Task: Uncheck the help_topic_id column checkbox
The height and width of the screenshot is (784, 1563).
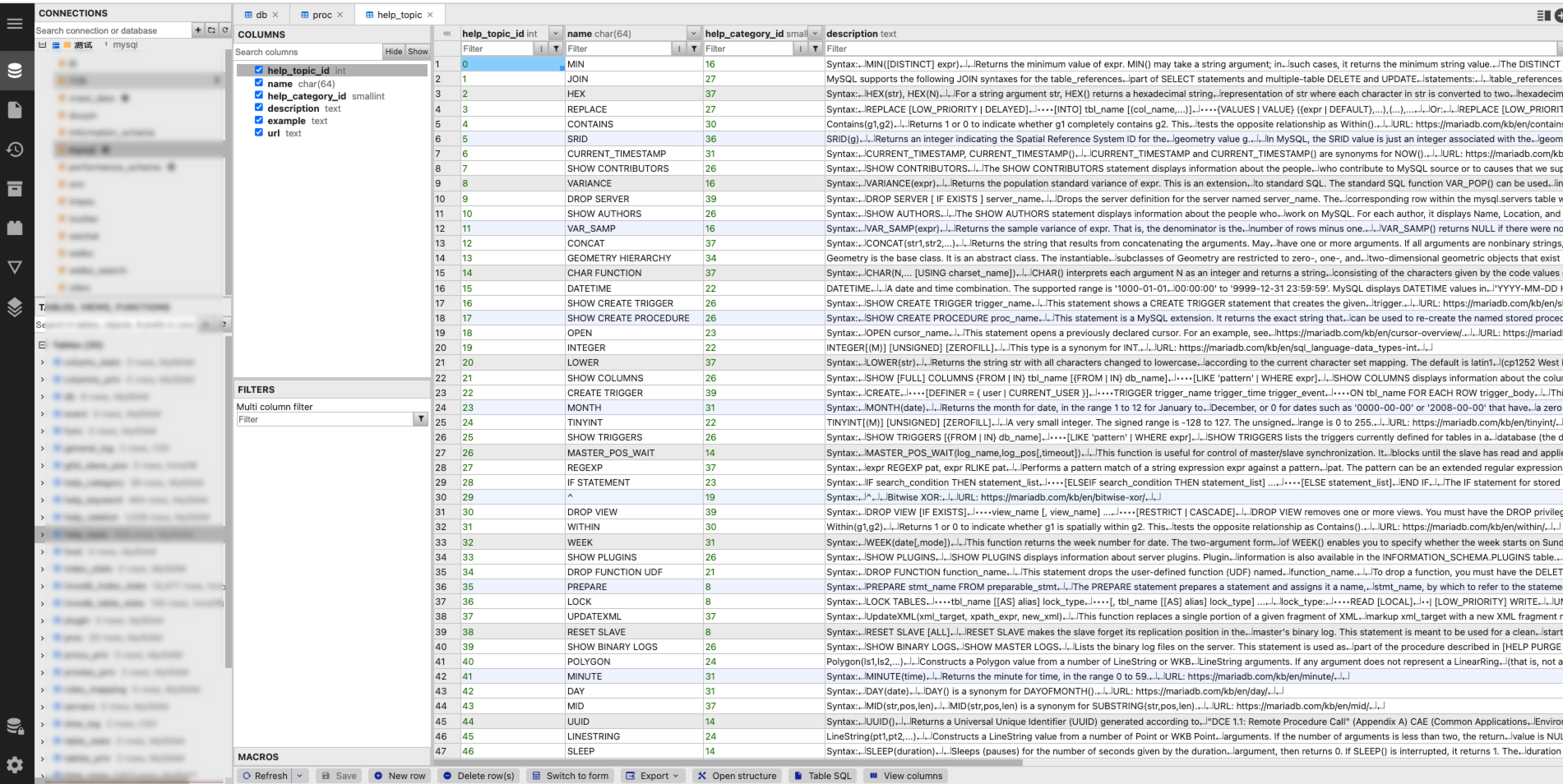Action: pos(259,70)
